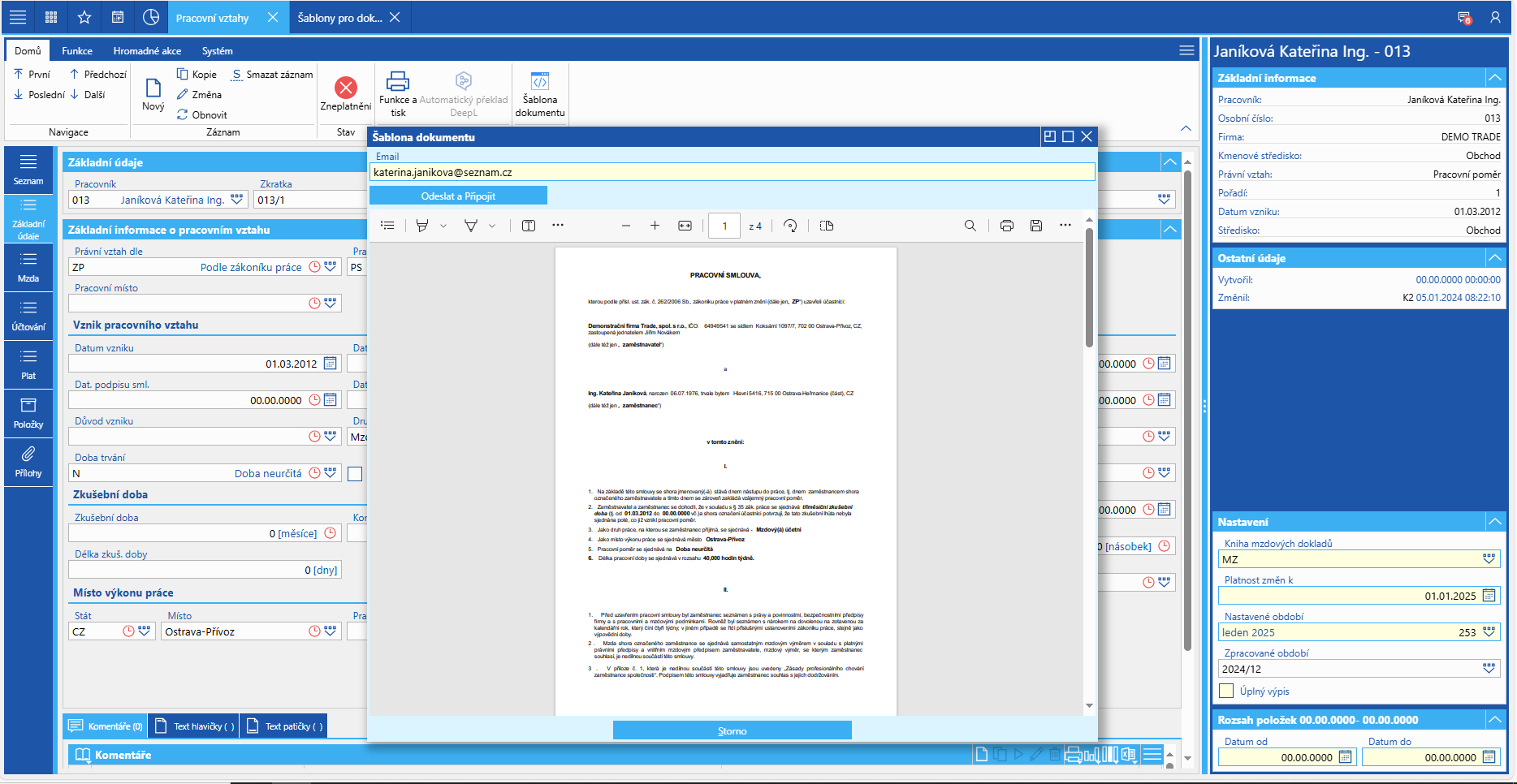Image resolution: width=1517 pixels, height=784 pixels.
Task: Rotate the PDF page
Action: 790,226
